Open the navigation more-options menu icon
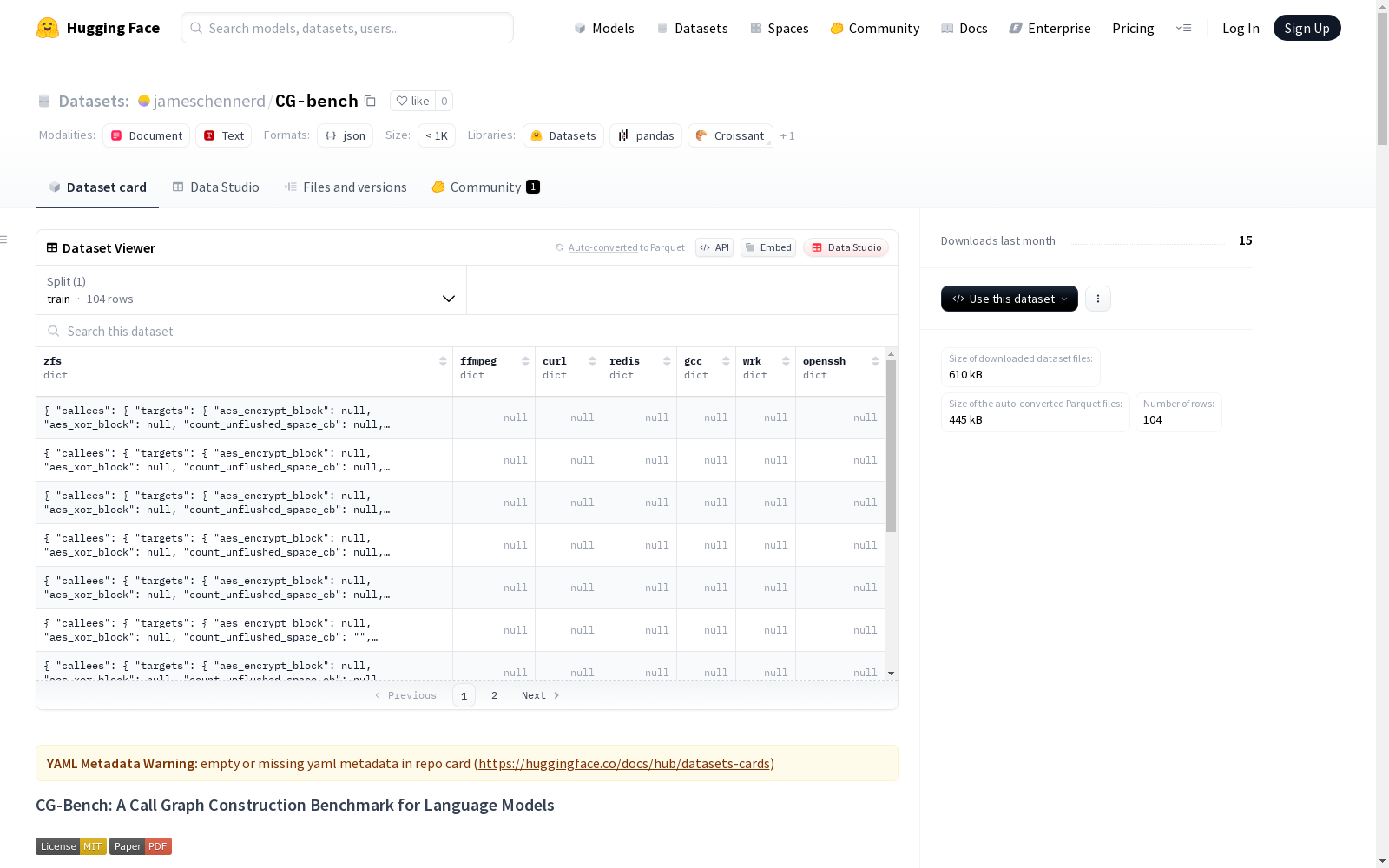1389x868 pixels. [1183, 28]
